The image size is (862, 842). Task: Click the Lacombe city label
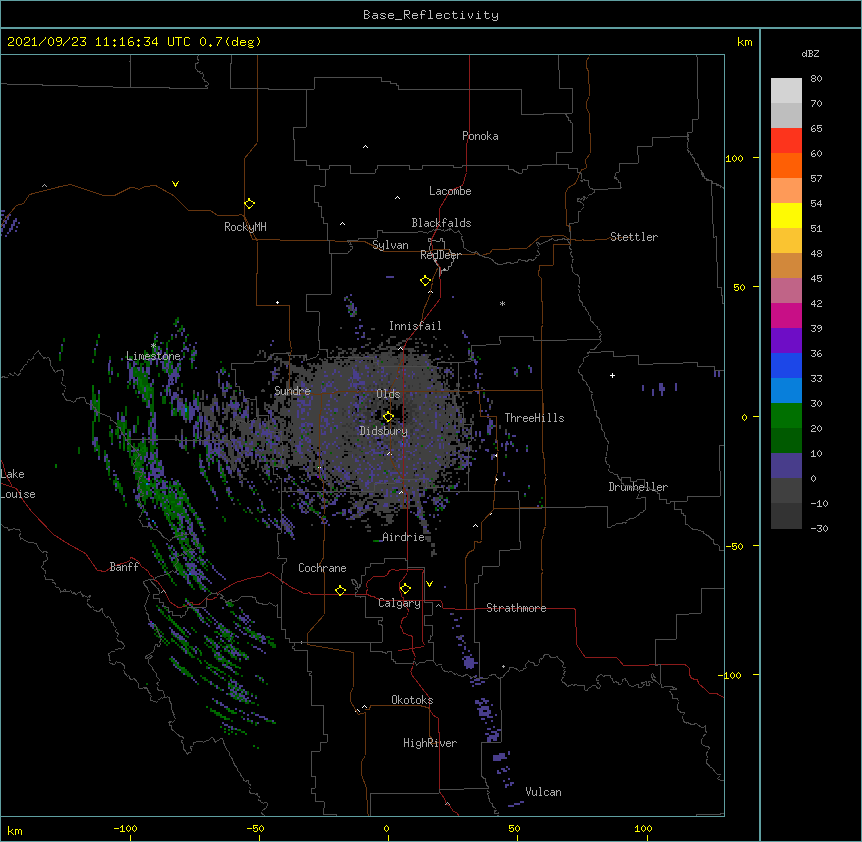point(450,191)
